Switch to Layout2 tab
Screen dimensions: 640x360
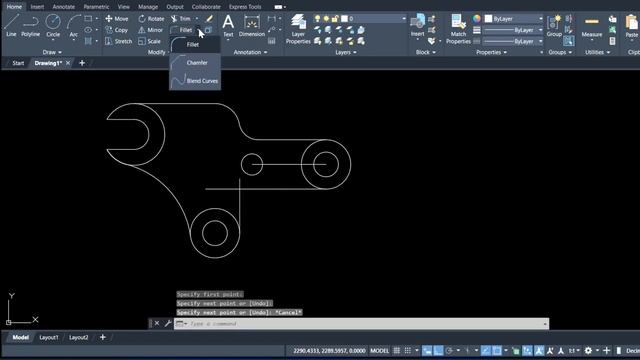[x=78, y=338]
